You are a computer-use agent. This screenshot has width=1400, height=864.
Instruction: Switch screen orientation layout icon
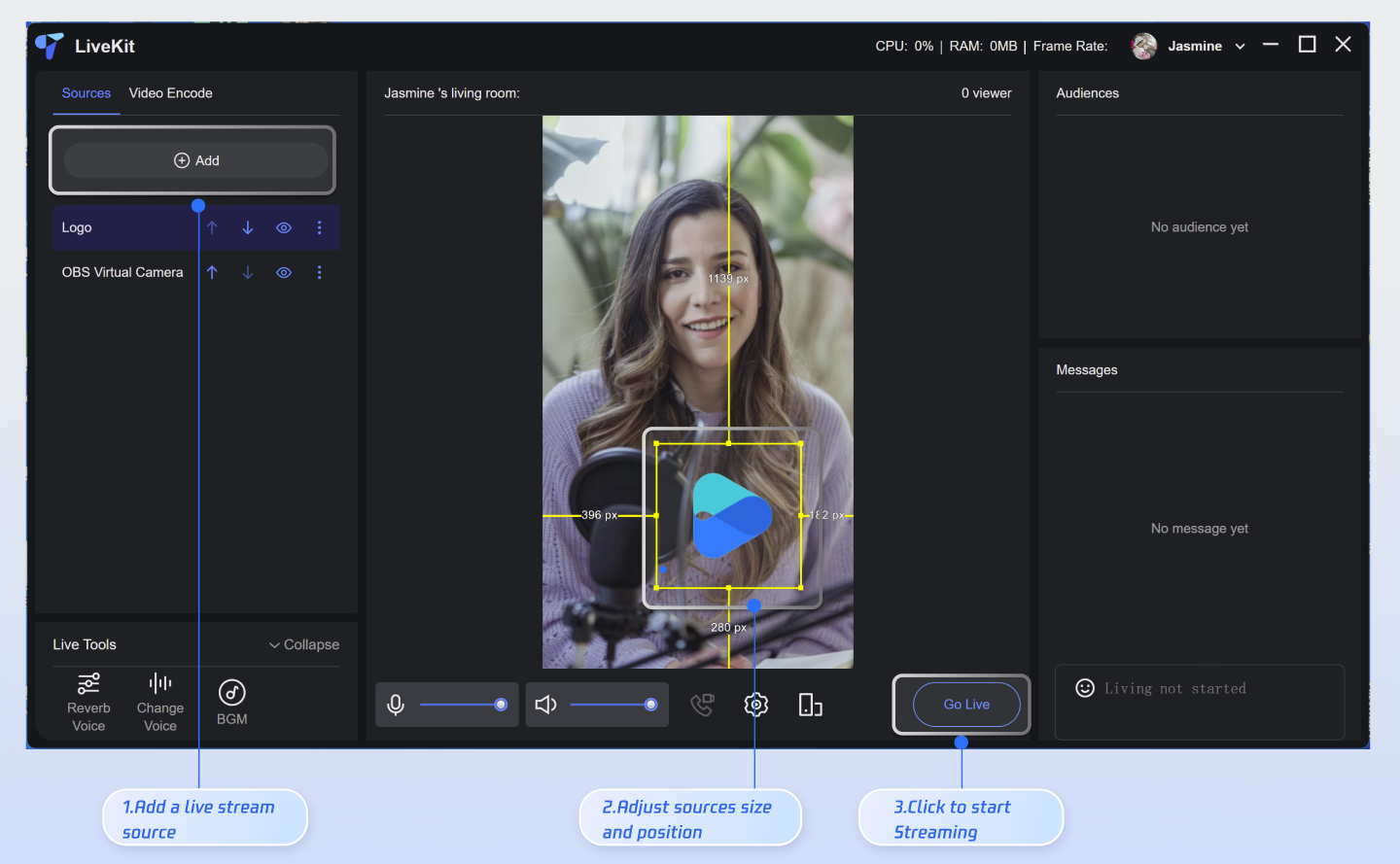click(x=810, y=705)
